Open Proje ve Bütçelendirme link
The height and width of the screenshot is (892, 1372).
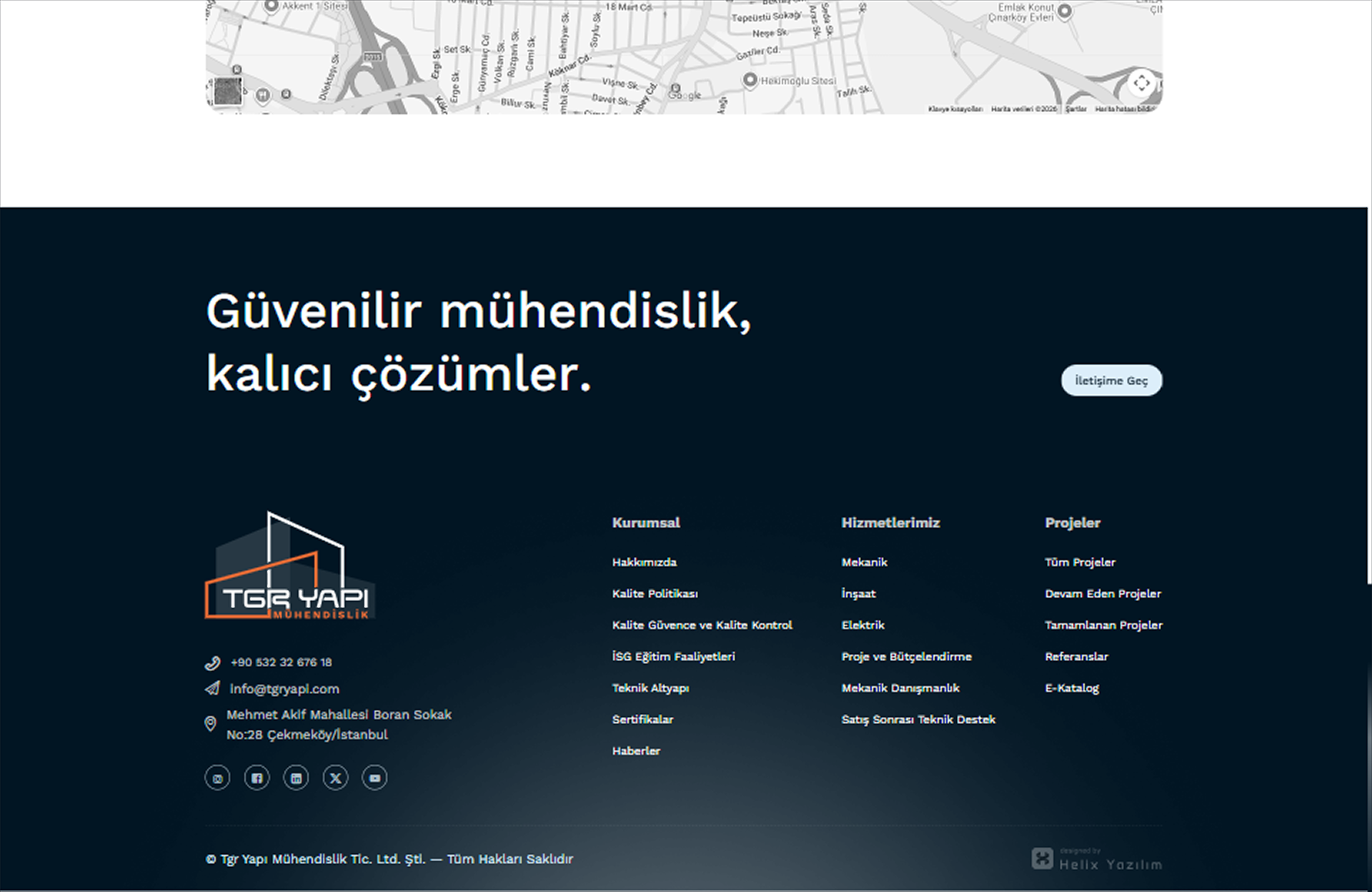pos(906,656)
